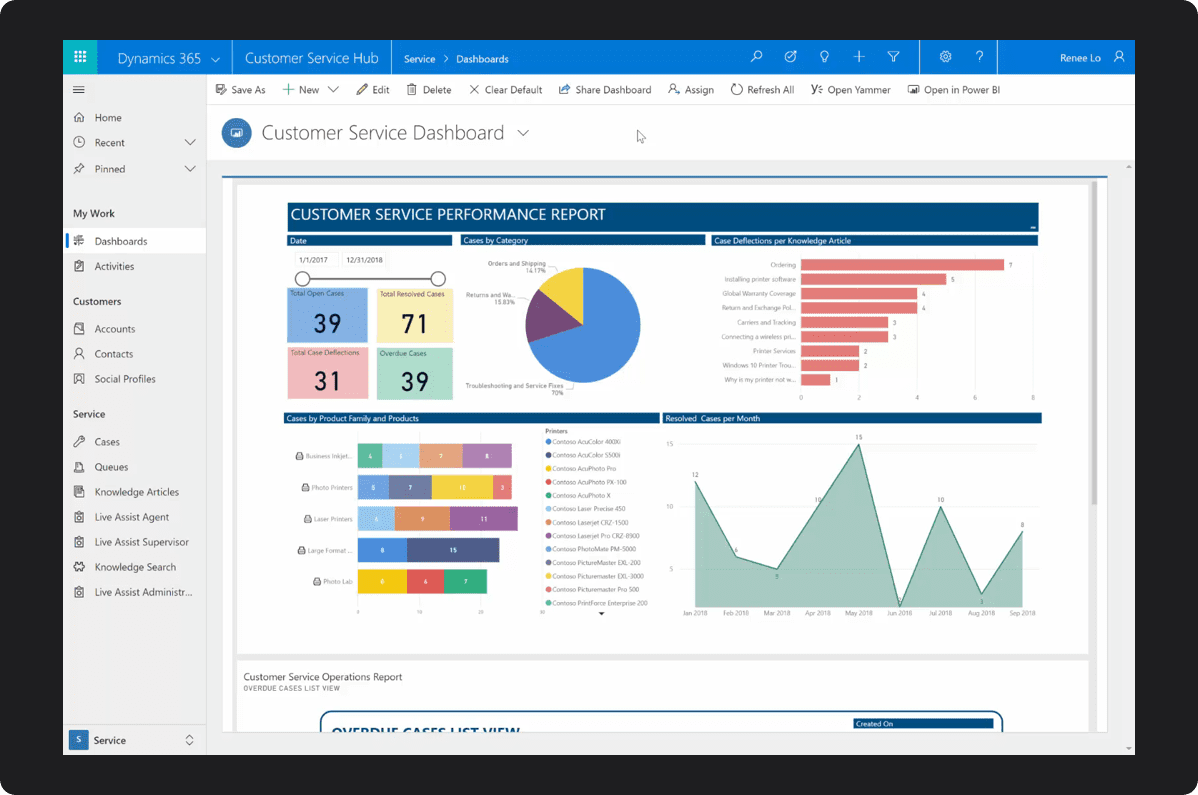Click Delete in the command bar
Viewport: 1198px width, 795px height.
pos(429,90)
